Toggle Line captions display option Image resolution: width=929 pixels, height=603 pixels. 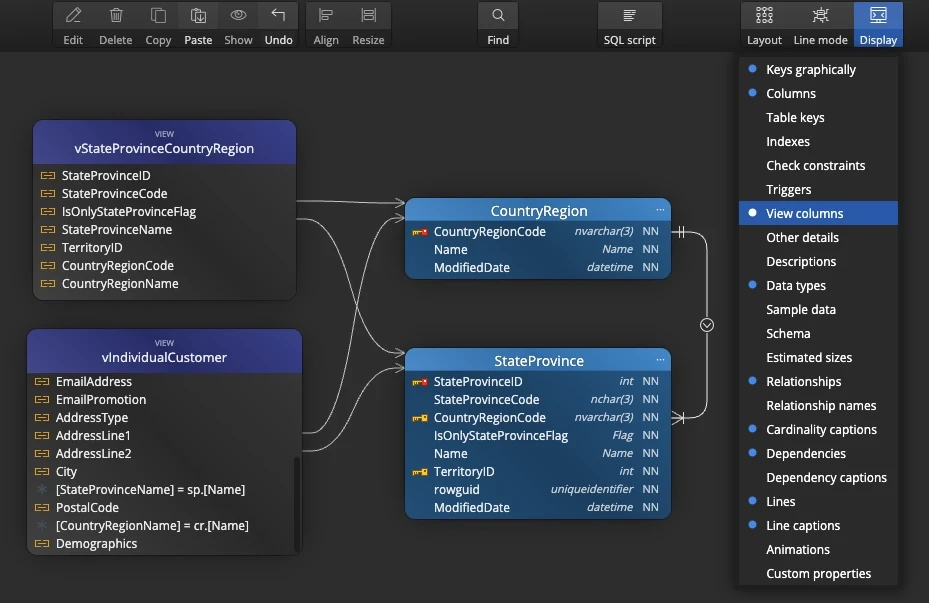[x=818, y=525]
